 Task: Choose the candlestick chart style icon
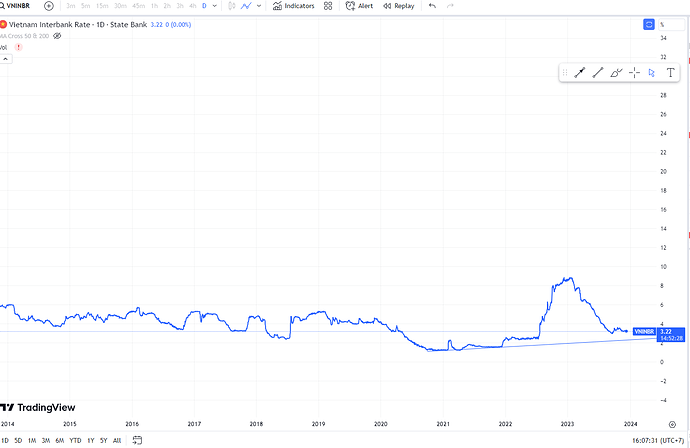pos(232,6)
